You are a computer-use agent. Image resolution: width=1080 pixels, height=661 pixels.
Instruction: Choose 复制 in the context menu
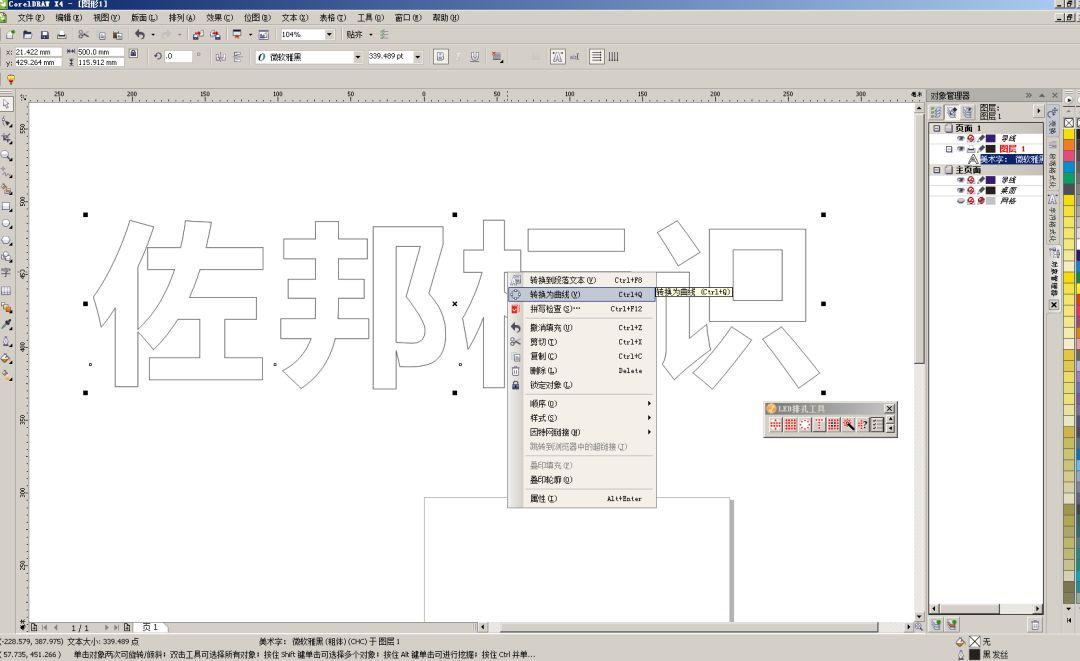tap(582, 356)
